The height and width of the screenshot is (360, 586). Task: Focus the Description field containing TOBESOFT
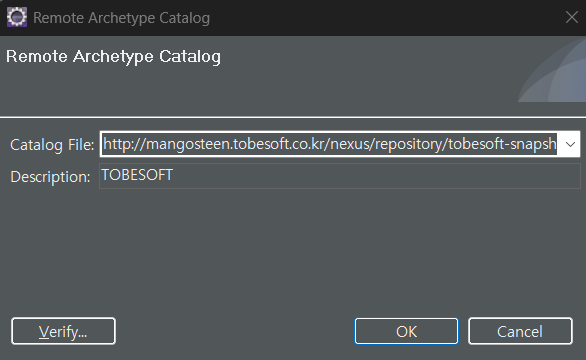[x=340, y=176]
